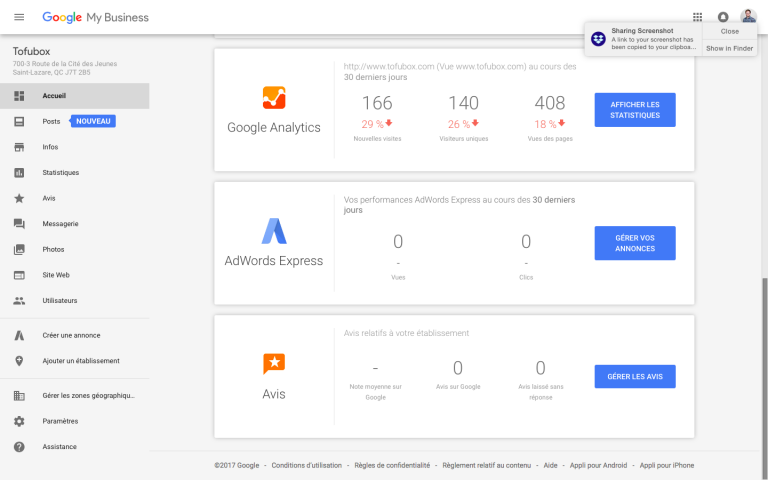Screen dimensions: 768x480
Task: Open the hamburger main menu
Action: coord(19,17)
